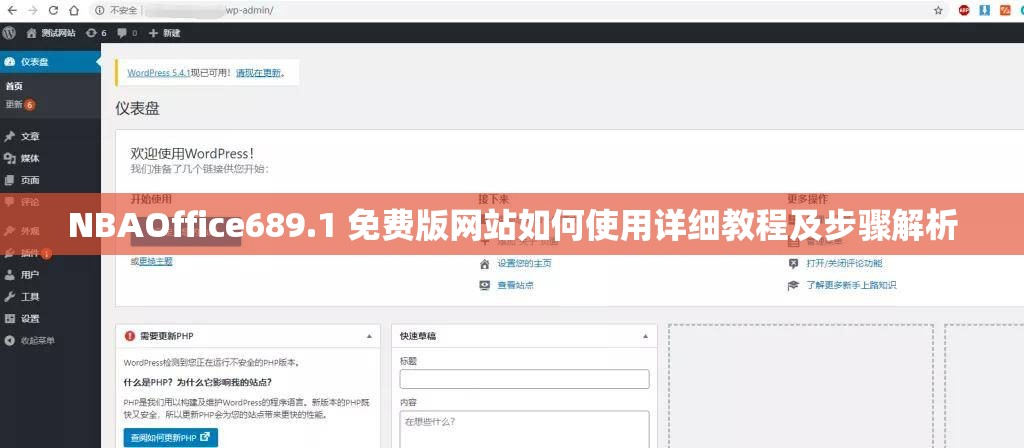1024x448 pixels.
Task: Click the 快速草稿 panel title
Action: click(x=418, y=336)
